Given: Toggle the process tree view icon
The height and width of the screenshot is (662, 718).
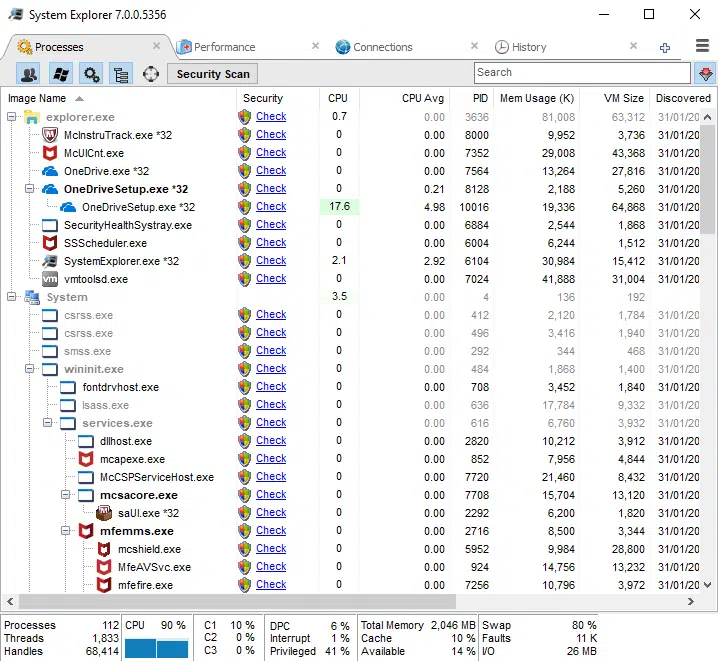Looking at the screenshot, I should [121, 74].
